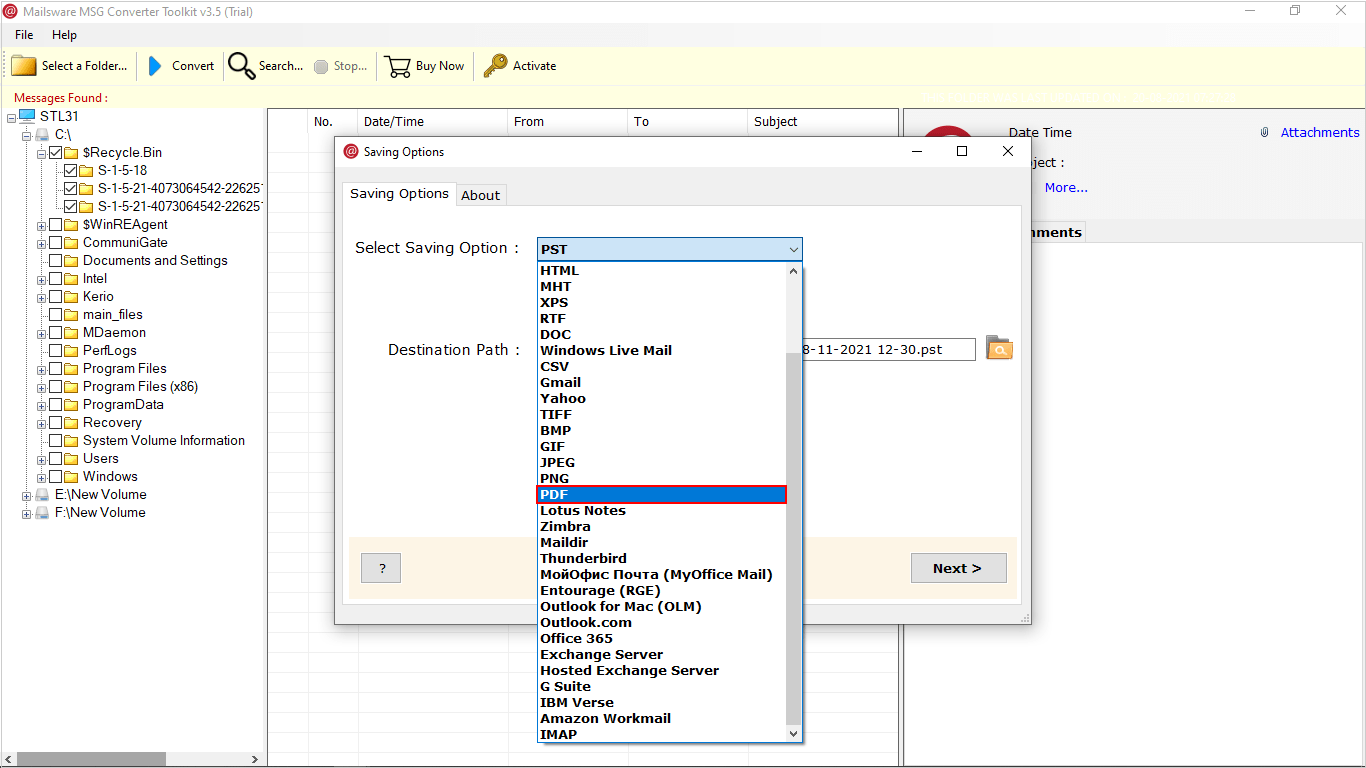The width and height of the screenshot is (1366, 768).
Task: Open the destination folder picker icon
Action: [998, 348]
